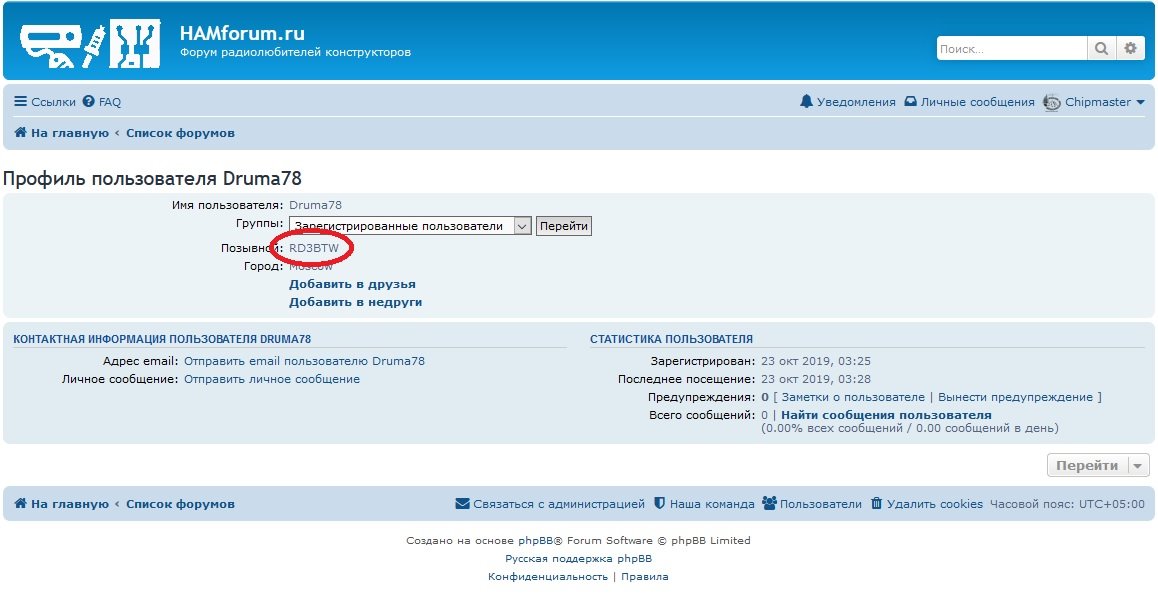Open Список форумов in top breadcrumb
The image size is (1158, 602).
(x=180, y=133)
